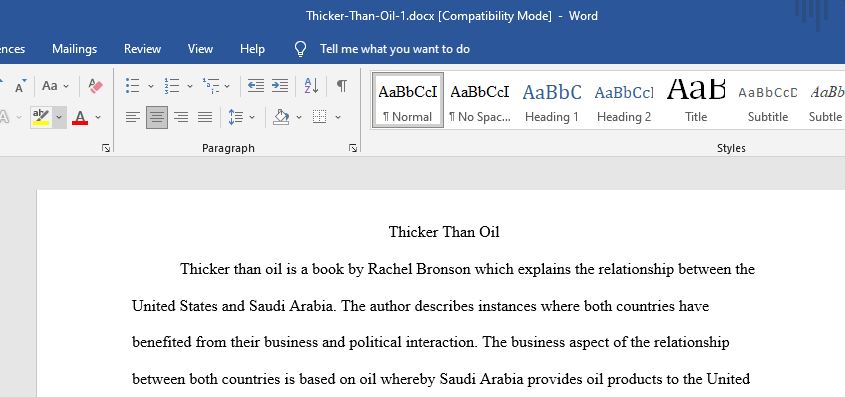The width and height of the screenshot is (845, 397).
Task: Open the View tab
Action: click(200, 49)
